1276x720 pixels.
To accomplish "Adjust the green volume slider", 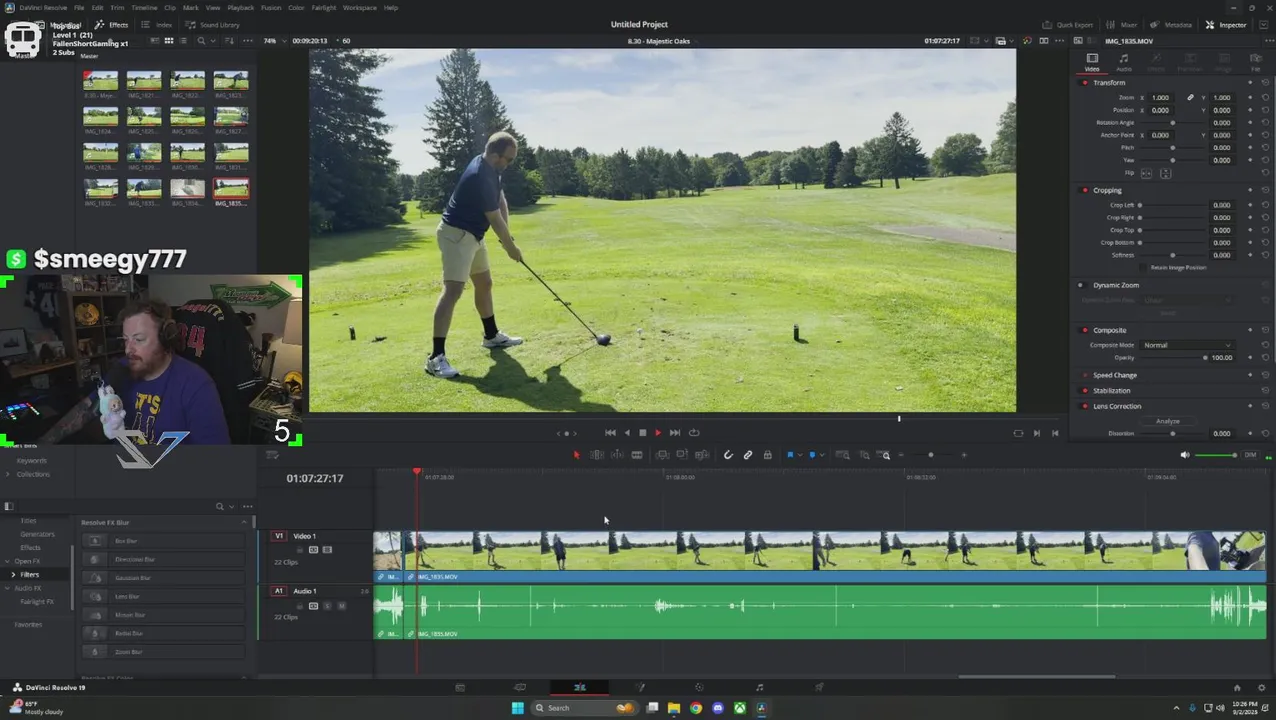I will 1216,455.
